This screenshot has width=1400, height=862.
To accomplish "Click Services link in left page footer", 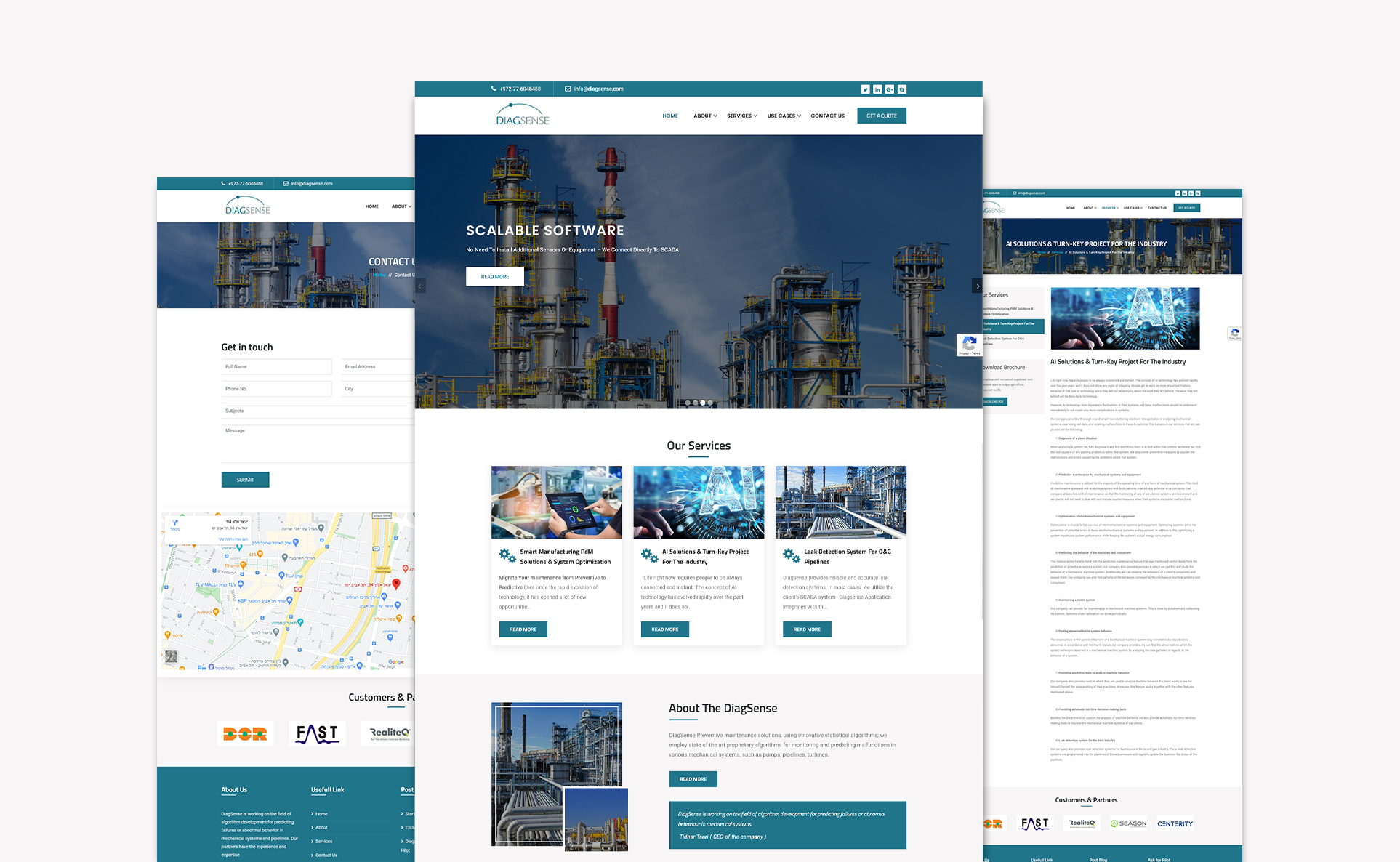I will click(x=323, y=842).
